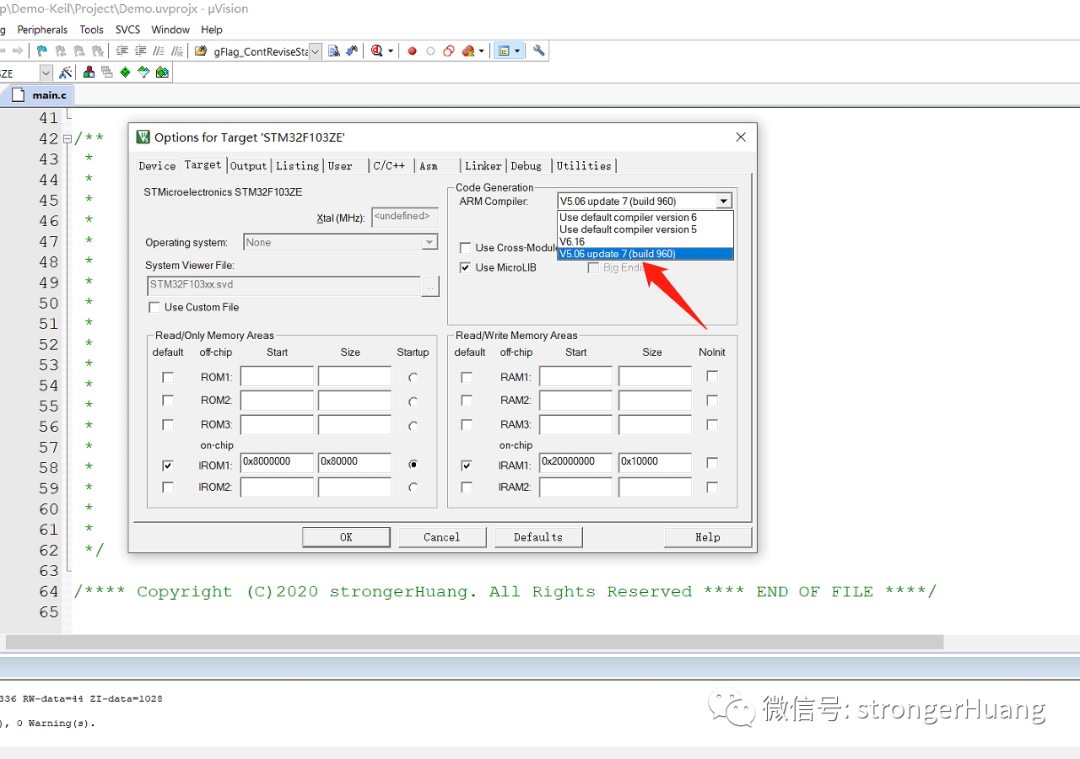
Task: Enable Use Cross-Module Optimization checkbox
Action: click(466, 248)
